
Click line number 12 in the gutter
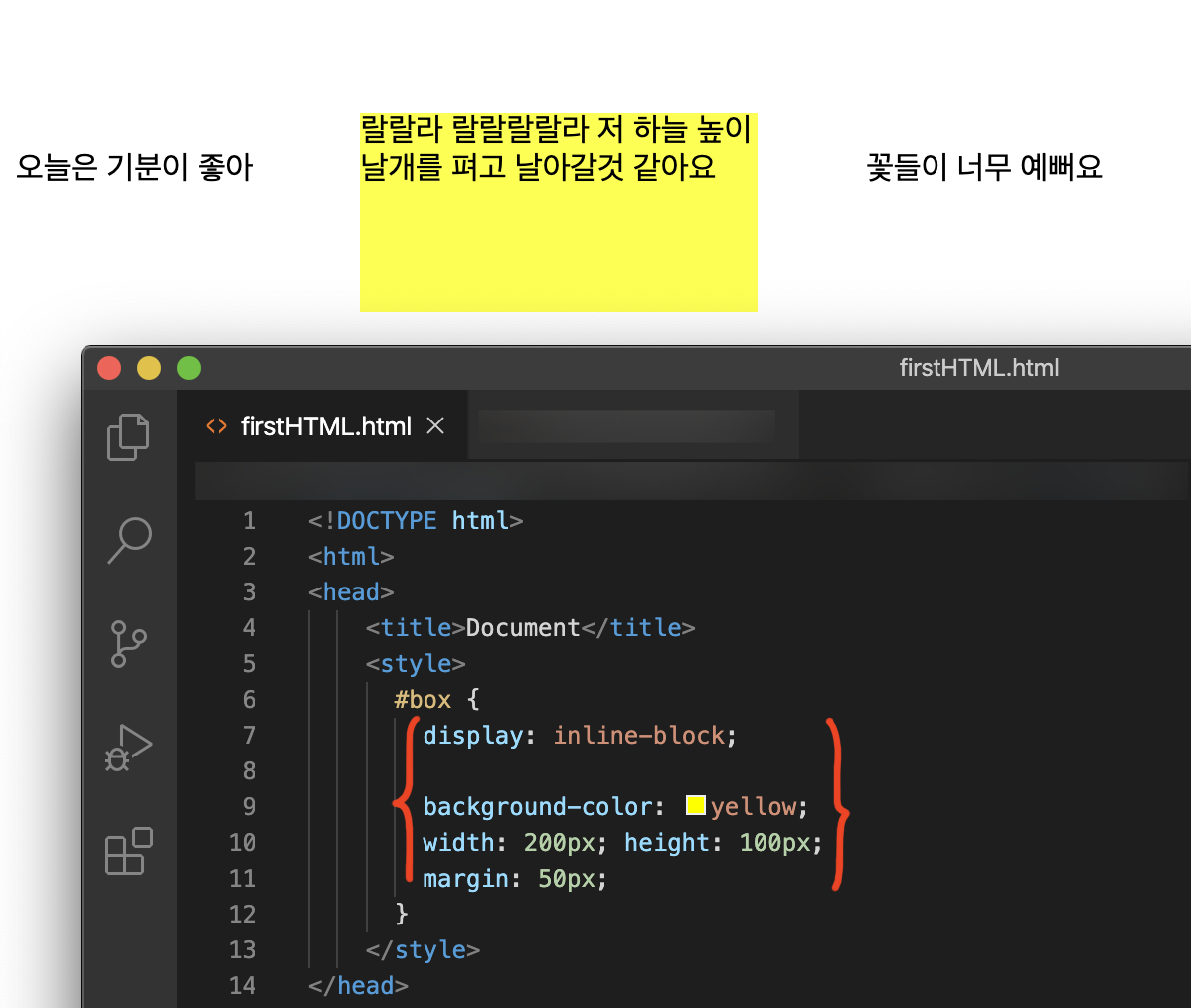[x=243, y=914]
